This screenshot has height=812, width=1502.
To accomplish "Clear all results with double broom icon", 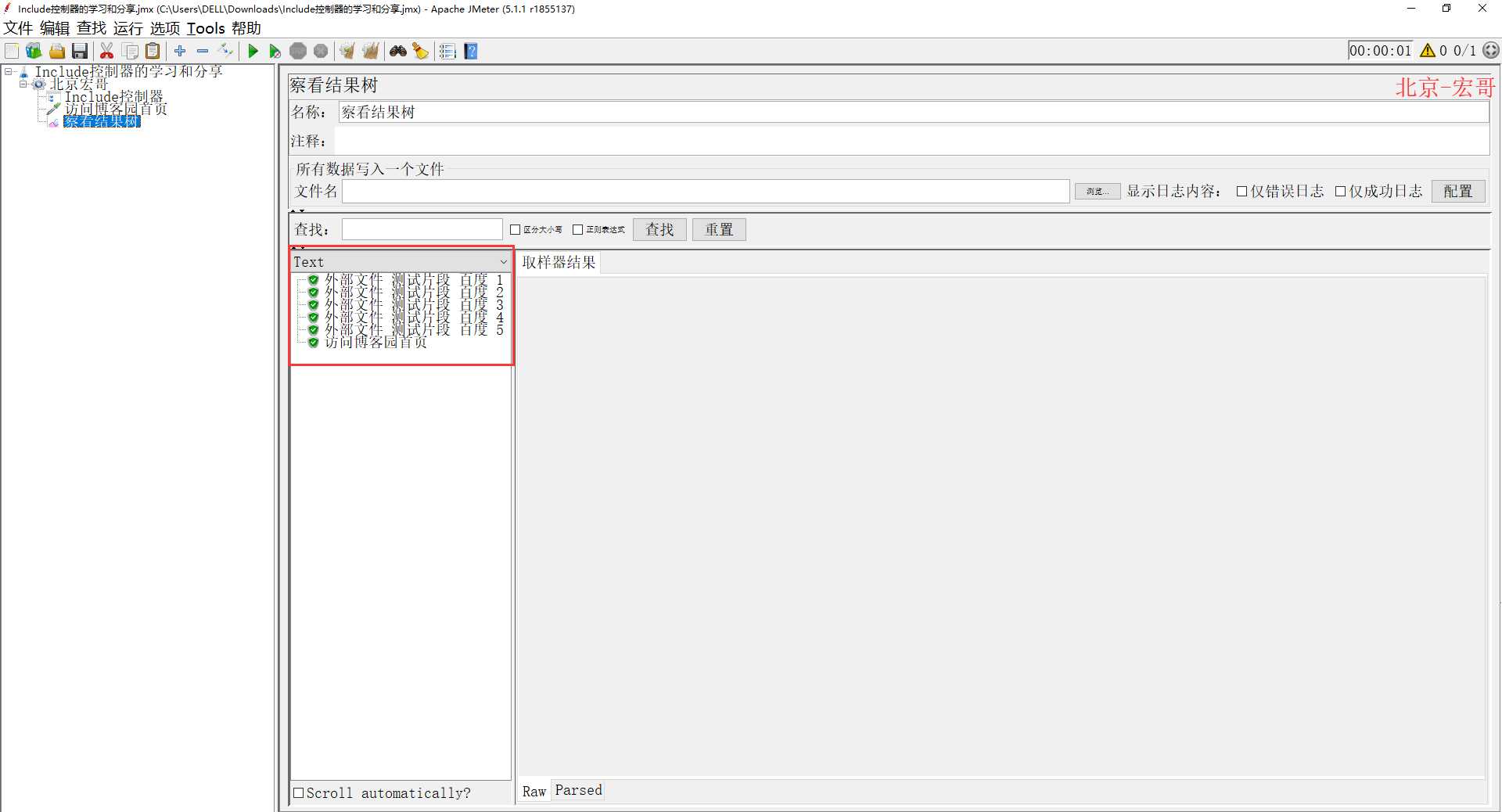I will coord(370,52).
